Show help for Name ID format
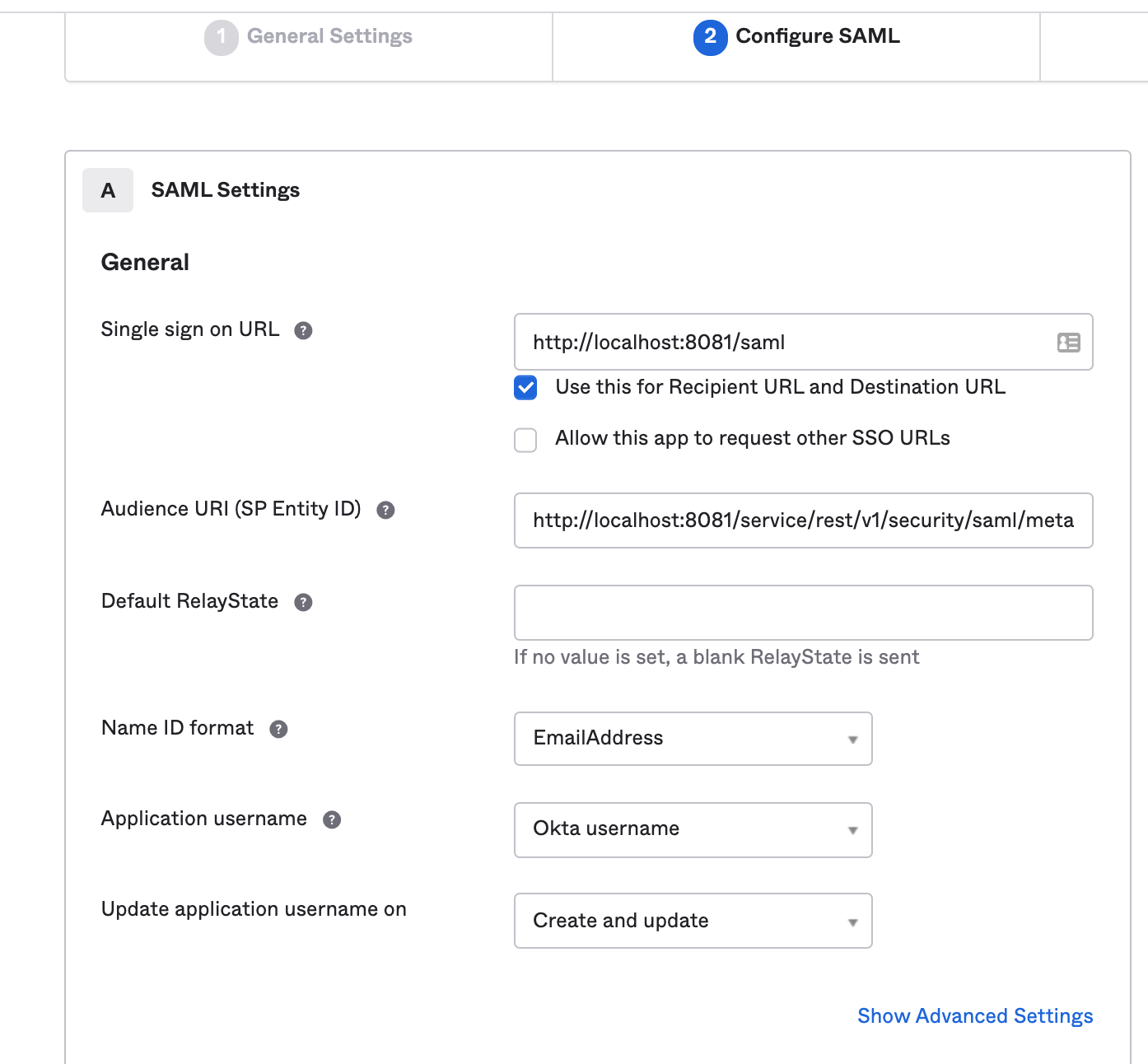1148x1064 pixels. pos(278,729)
